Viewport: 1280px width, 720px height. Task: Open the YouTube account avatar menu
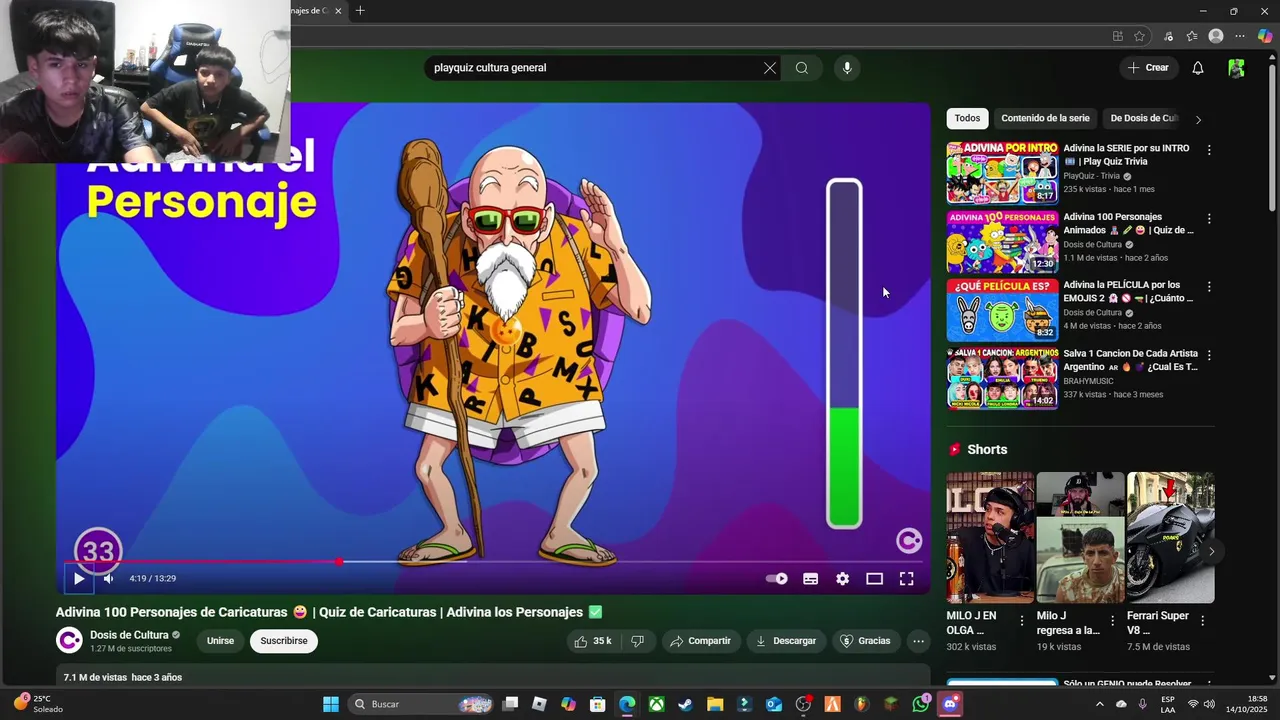point(1237,68)
